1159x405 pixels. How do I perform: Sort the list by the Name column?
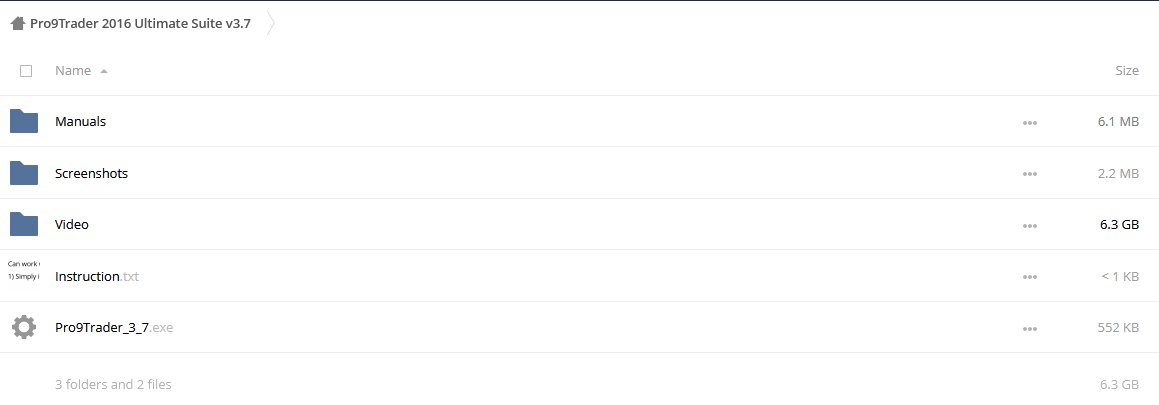click(73, 71)
